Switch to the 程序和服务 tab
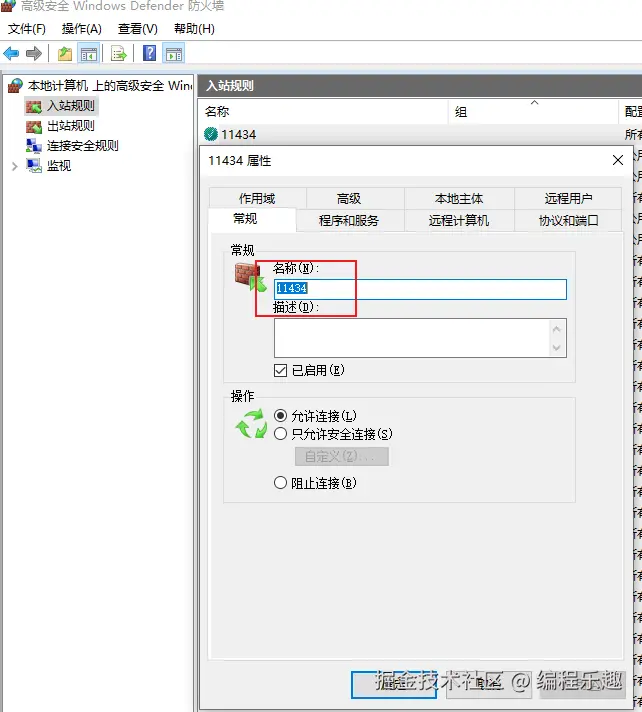 coord(349,221)
